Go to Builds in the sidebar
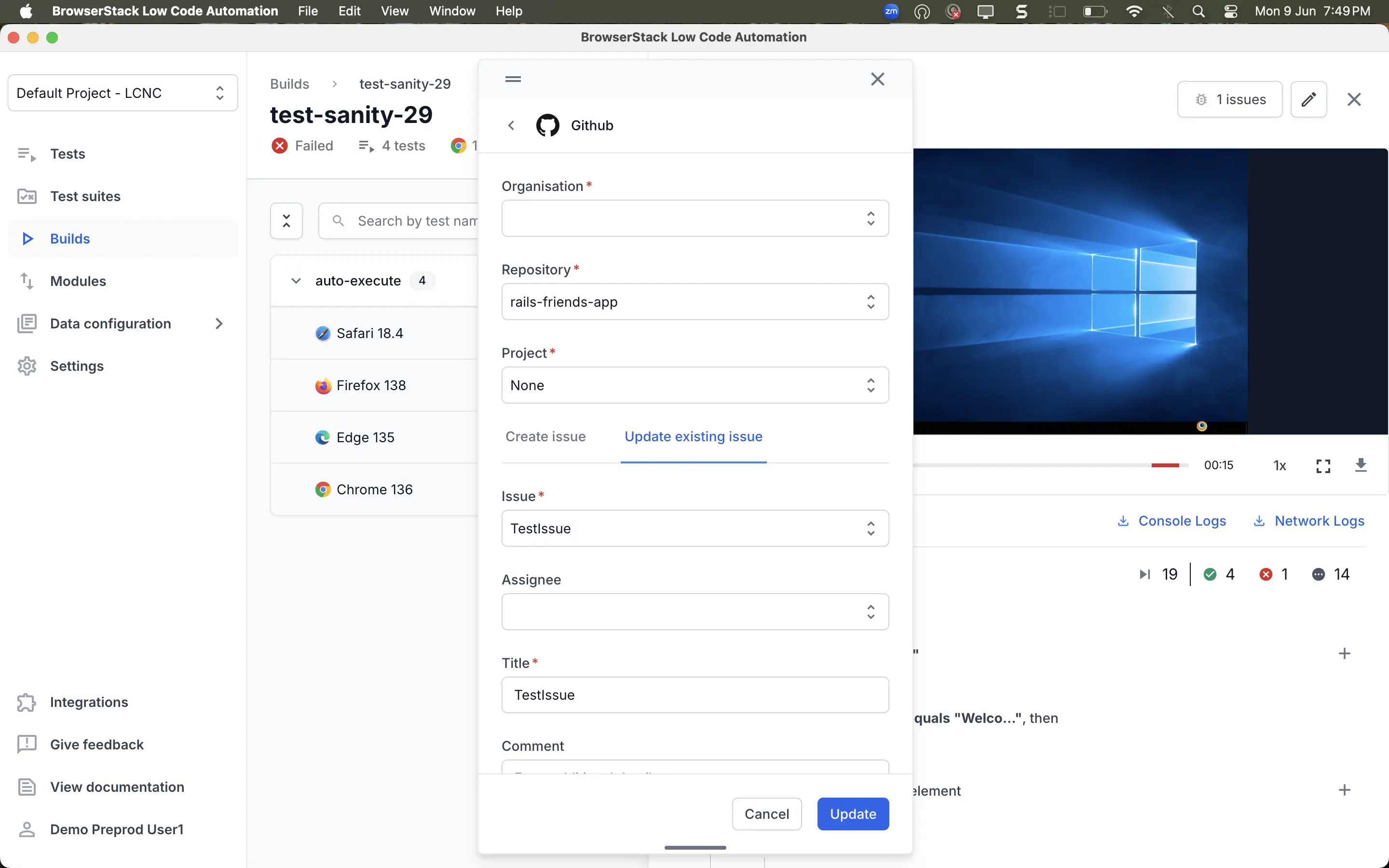 point(123,239)
